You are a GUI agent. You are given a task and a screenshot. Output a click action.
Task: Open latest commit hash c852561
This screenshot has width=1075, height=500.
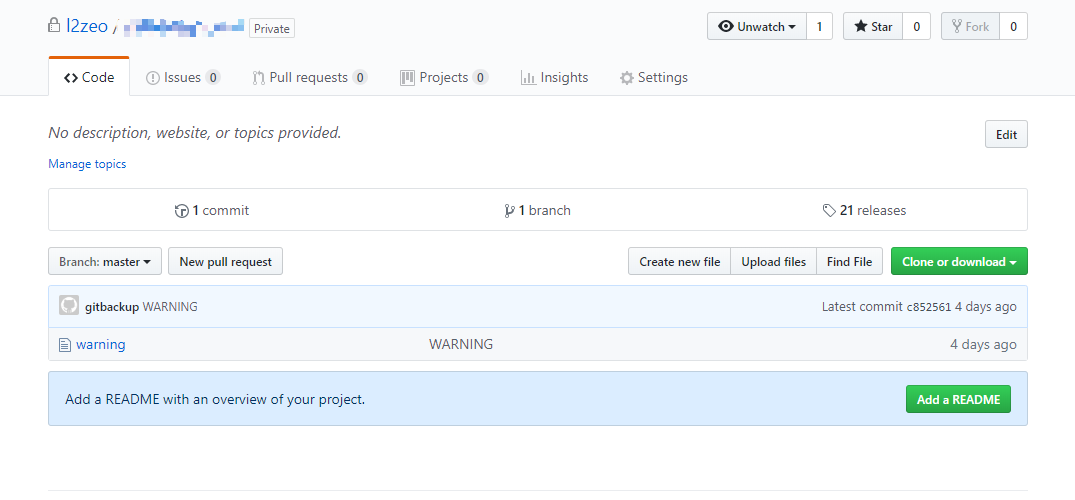tap(928, 307)
